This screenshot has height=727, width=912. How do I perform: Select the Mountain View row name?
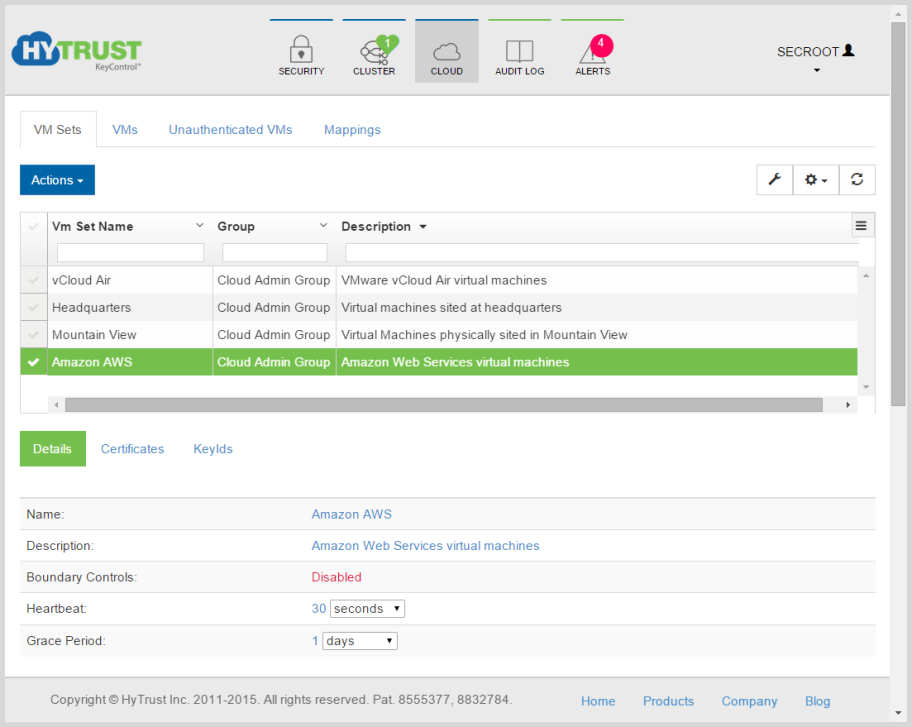[x=94, y=335]
